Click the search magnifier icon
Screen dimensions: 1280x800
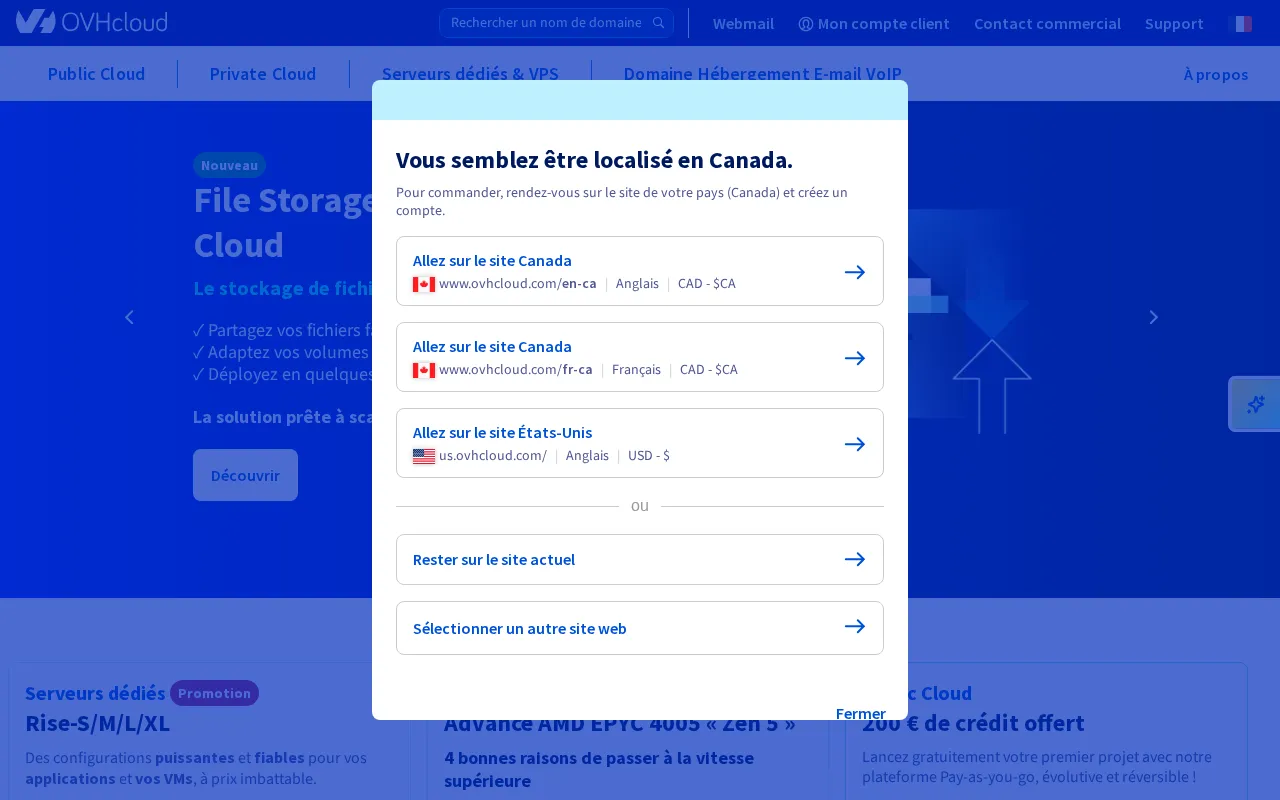(658, 23)
